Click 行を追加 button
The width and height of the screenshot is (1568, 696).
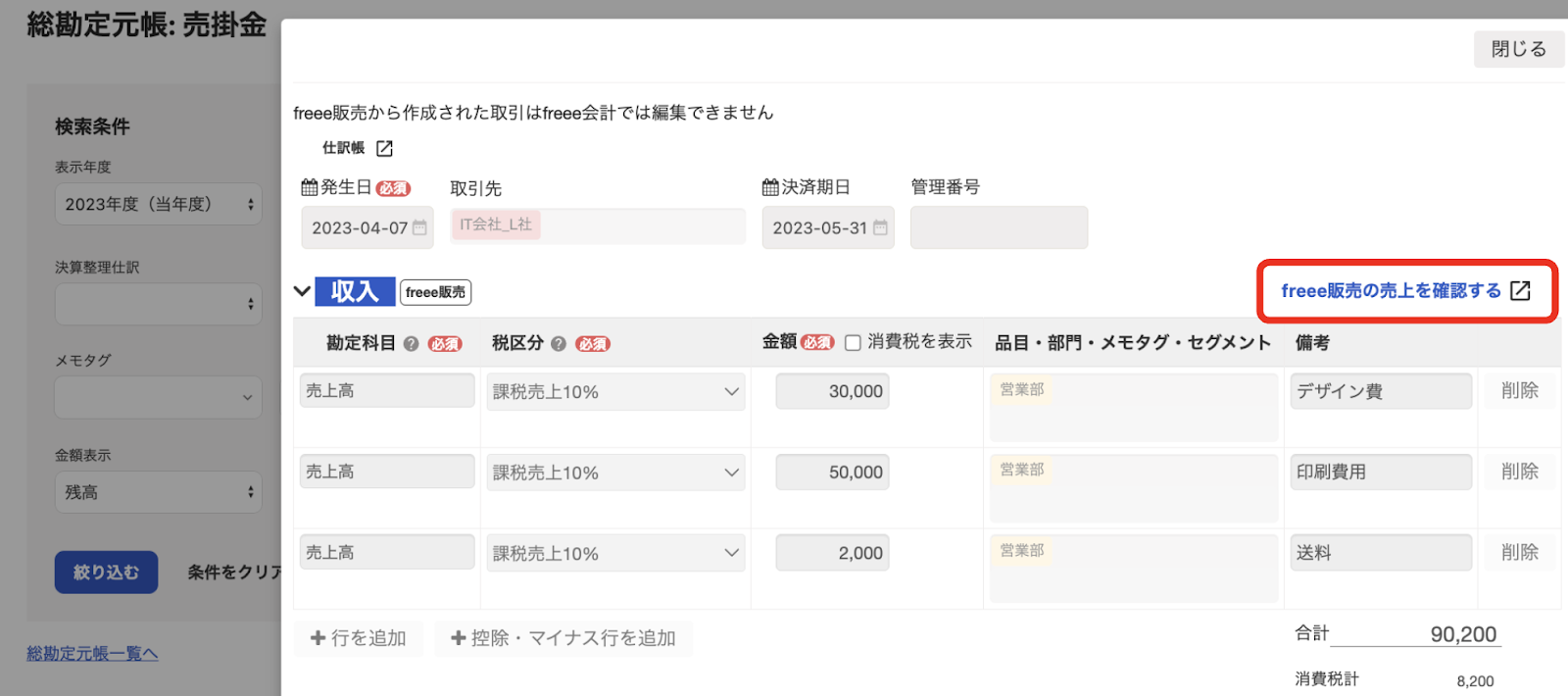pos(358,638)
